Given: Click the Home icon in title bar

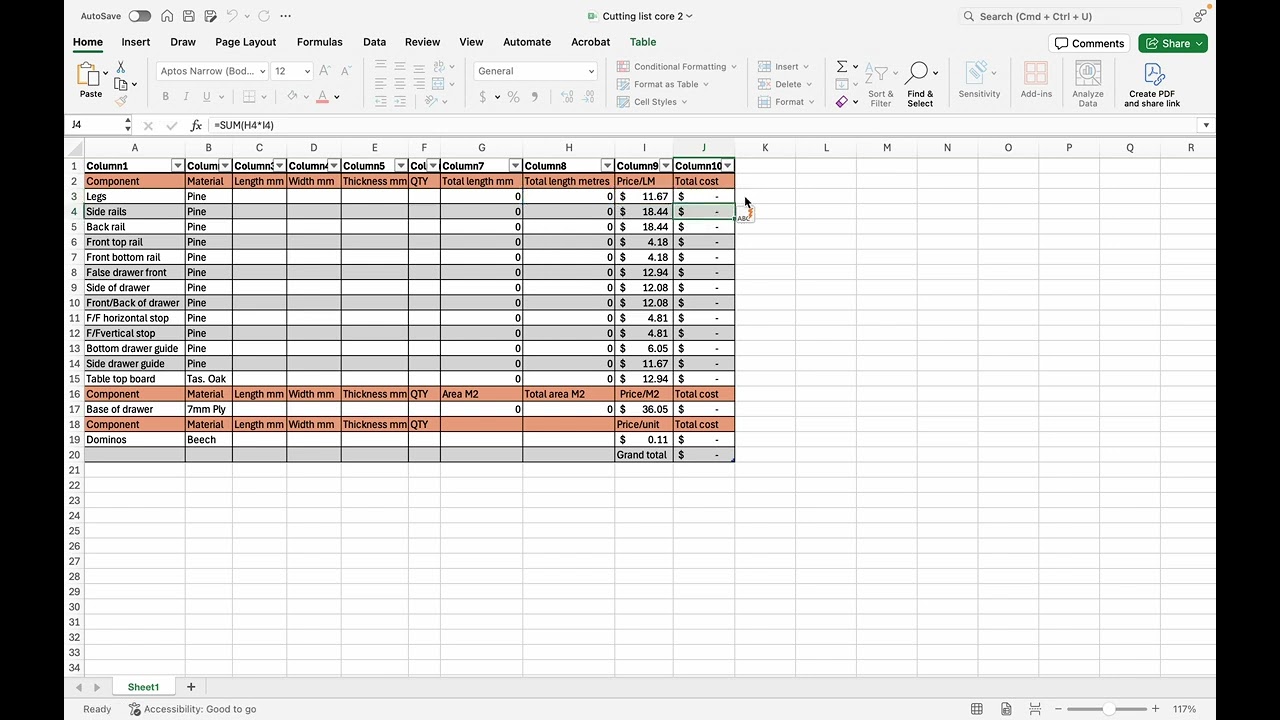Looking at the screenshot, I should 167,16.
